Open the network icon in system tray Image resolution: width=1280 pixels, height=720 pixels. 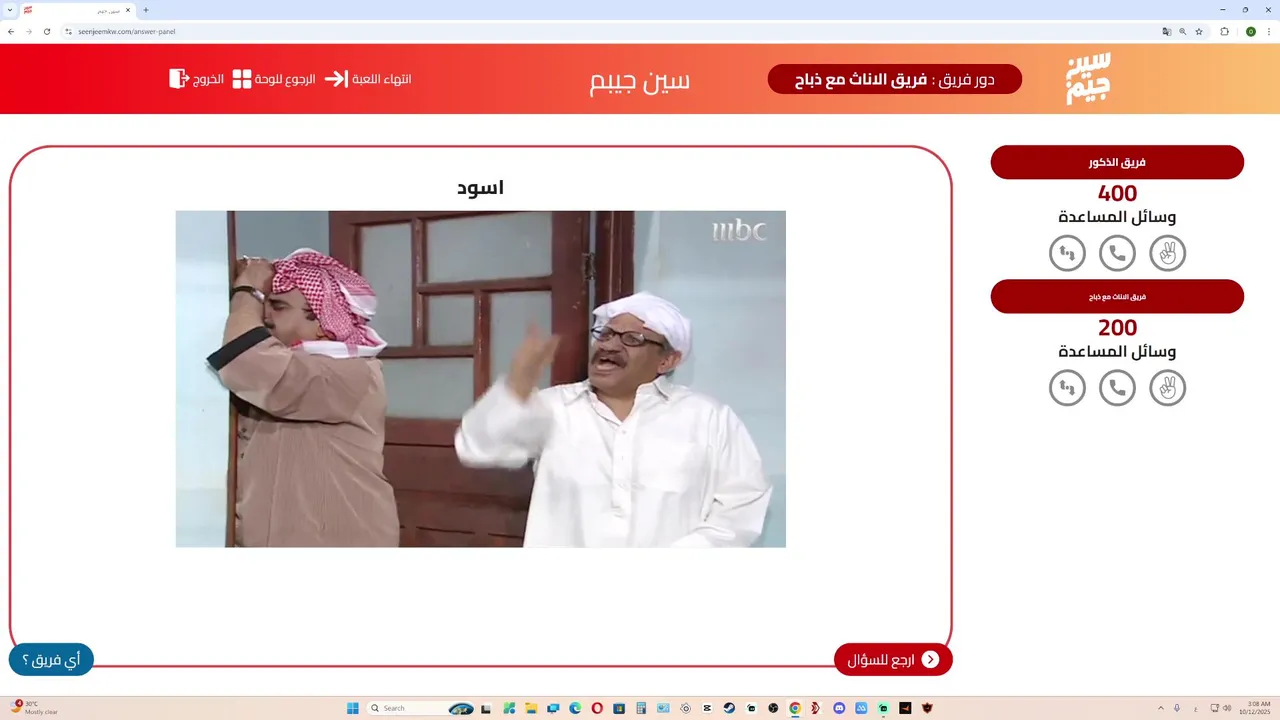click(1214, 708)
